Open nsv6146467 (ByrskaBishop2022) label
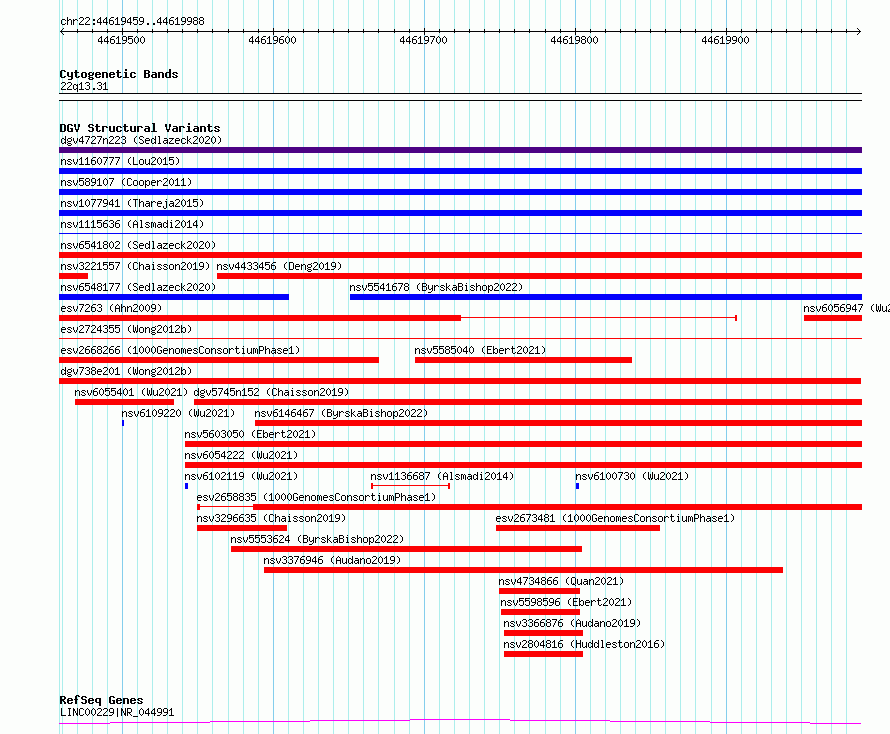 tap(341, 413)
